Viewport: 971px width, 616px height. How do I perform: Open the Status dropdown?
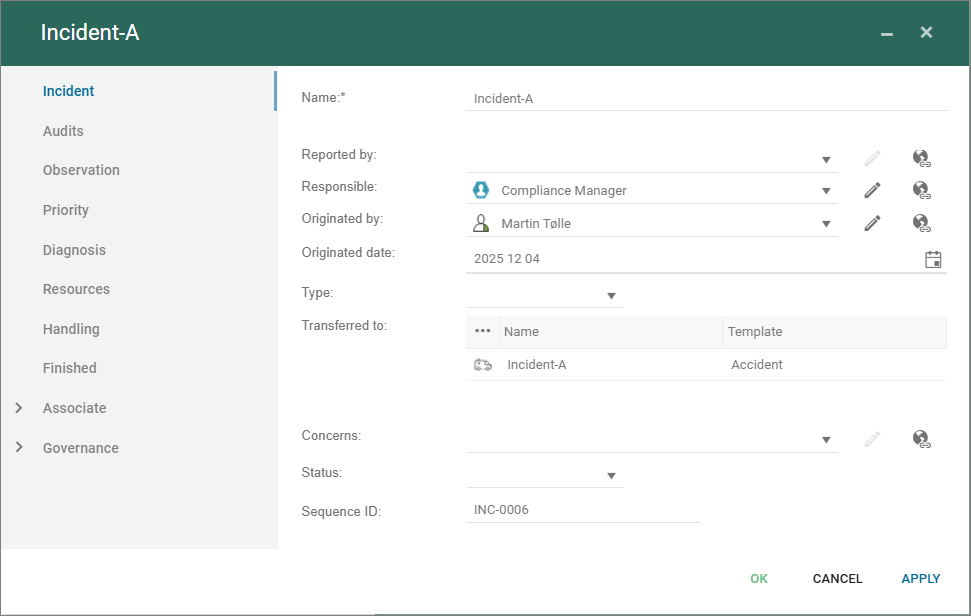[x=611, y=476]
